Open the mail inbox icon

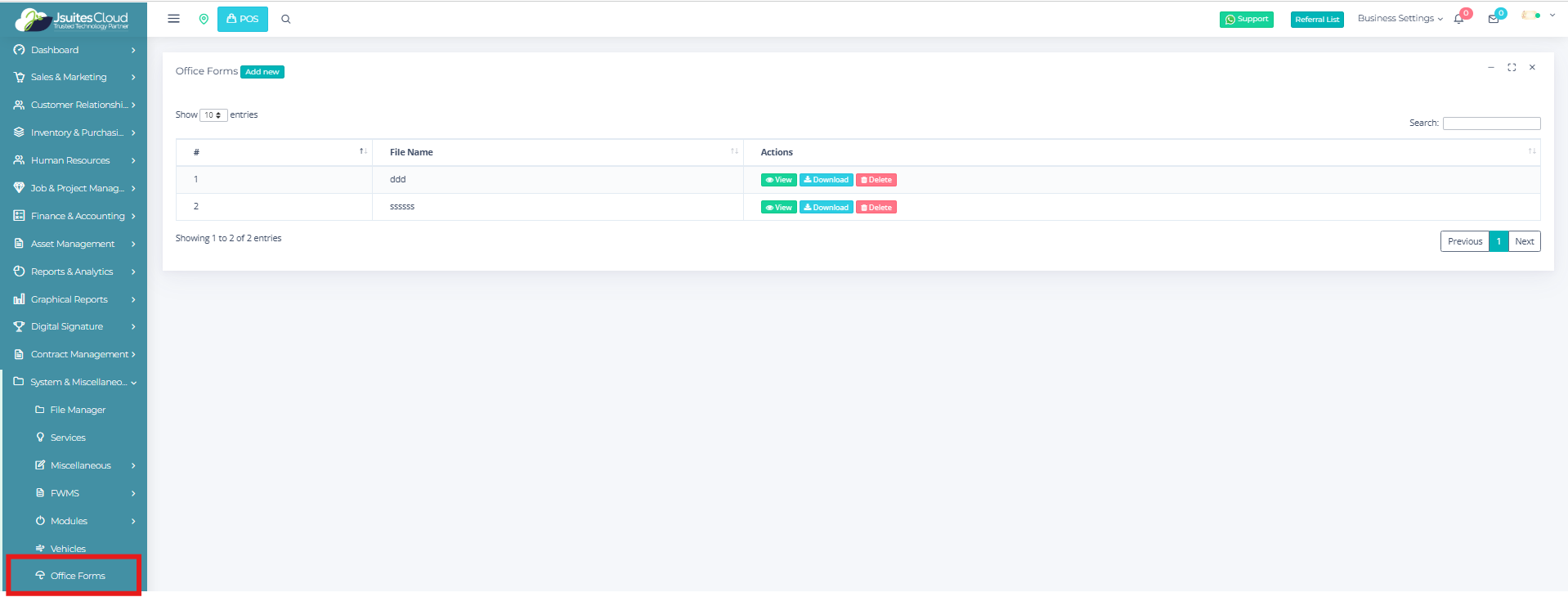[x=1494, y=19]
